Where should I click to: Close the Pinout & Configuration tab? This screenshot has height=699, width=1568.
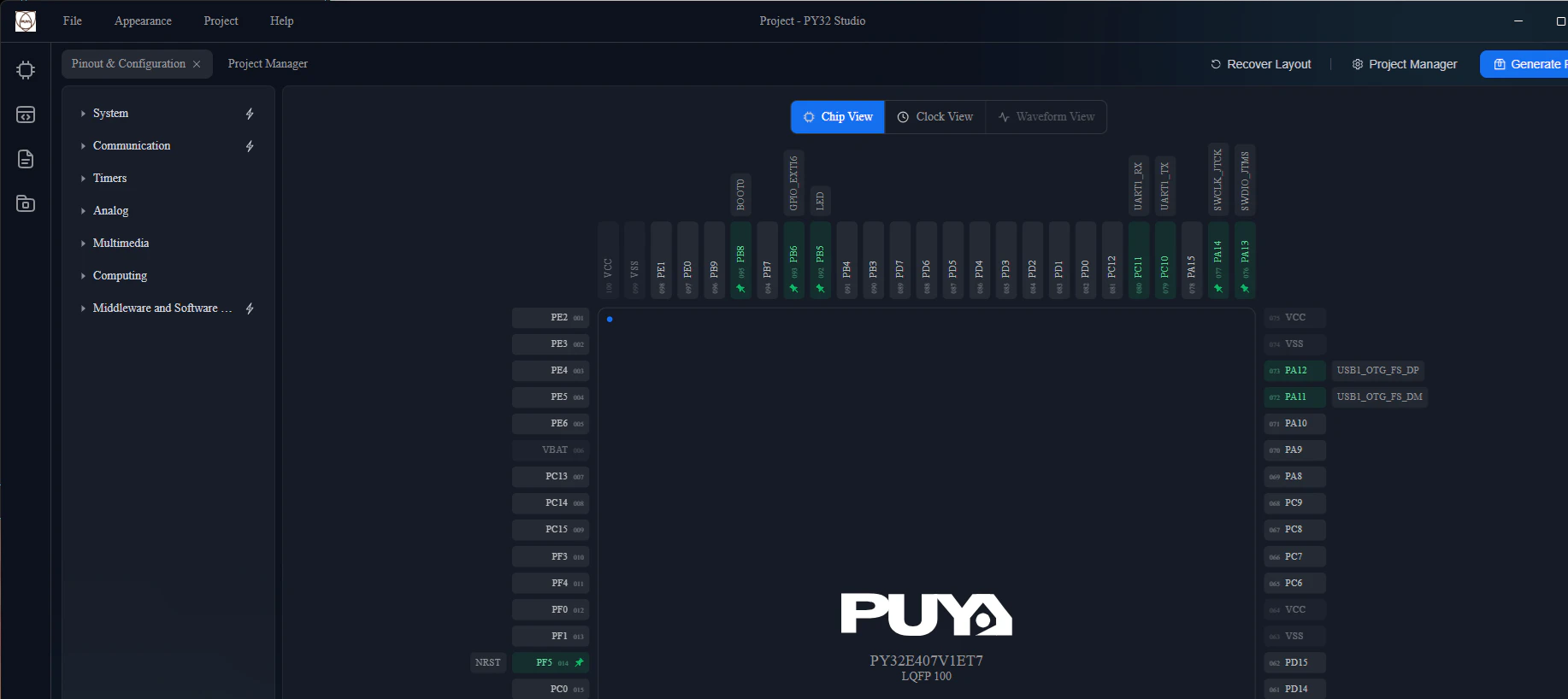(197, 64)
